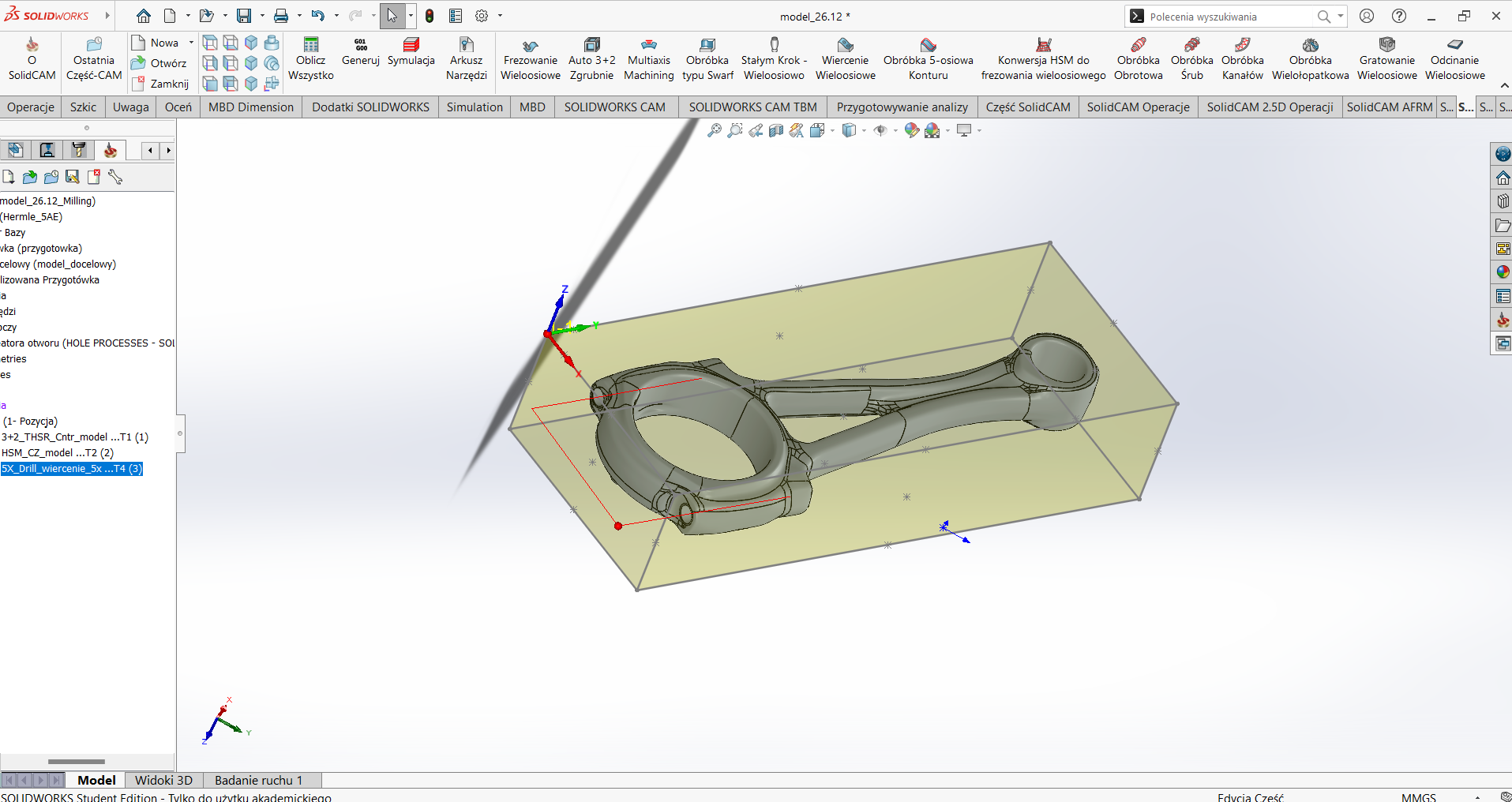
Task: Open the Save dropdown arrow
Action: [262, 16]
